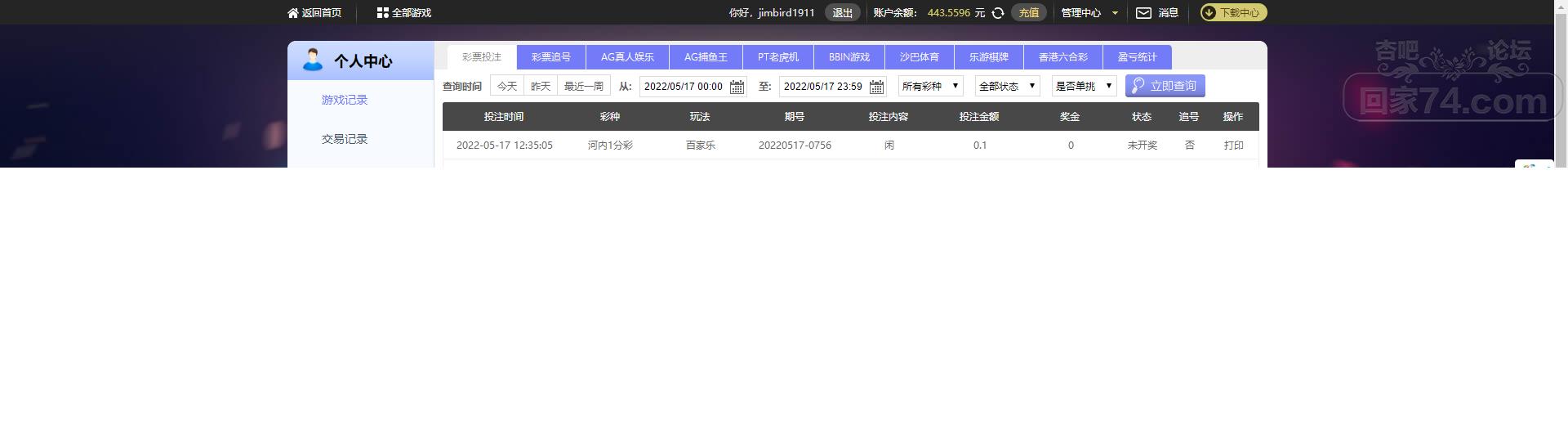
Task: Expand the 管理中心 dropdown arrow
Action: tap(1115, 13)
